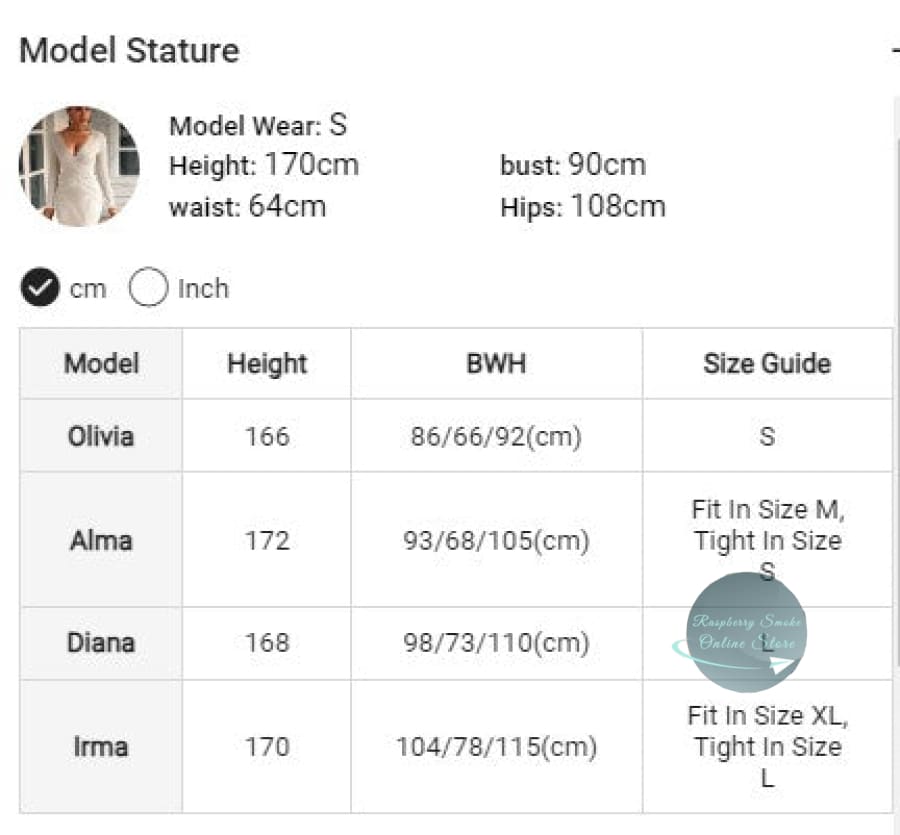Click Irma's Fit In Size XL cell
The image size is (900, 835).
767,746
